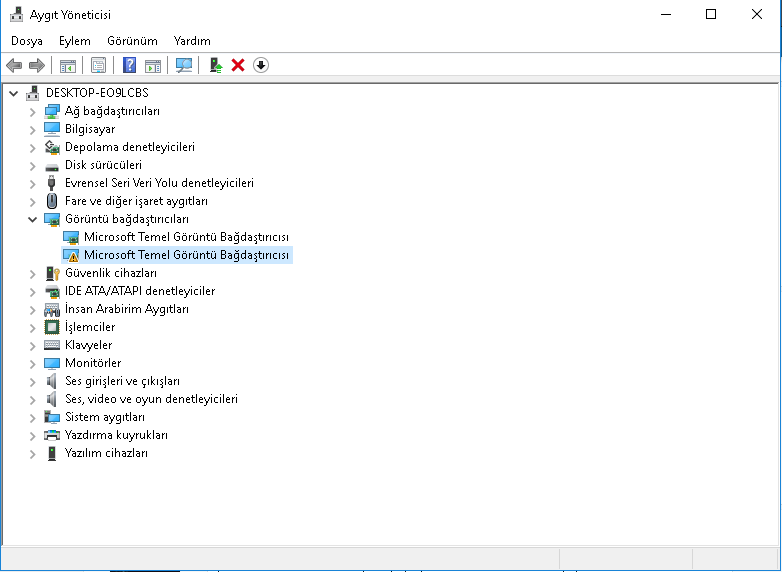Open the Properties toolbar icon
Image resolution: width=782 pixels, height=572 pixels.
98,65
